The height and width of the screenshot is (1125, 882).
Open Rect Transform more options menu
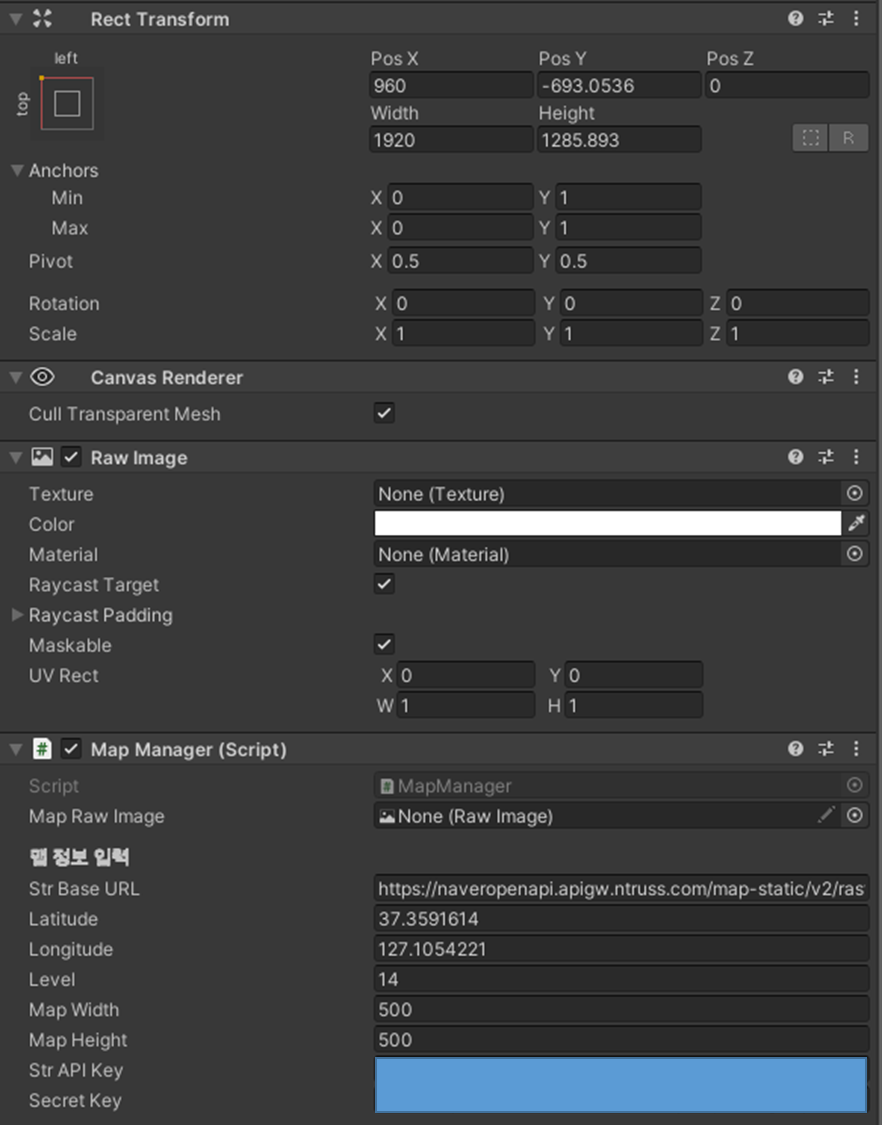tap(856, 19)
